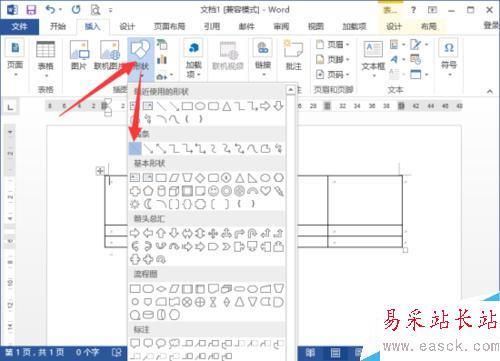
Task: Insert a chart using the bar chart icon
Action: click(x=162, y=60)
